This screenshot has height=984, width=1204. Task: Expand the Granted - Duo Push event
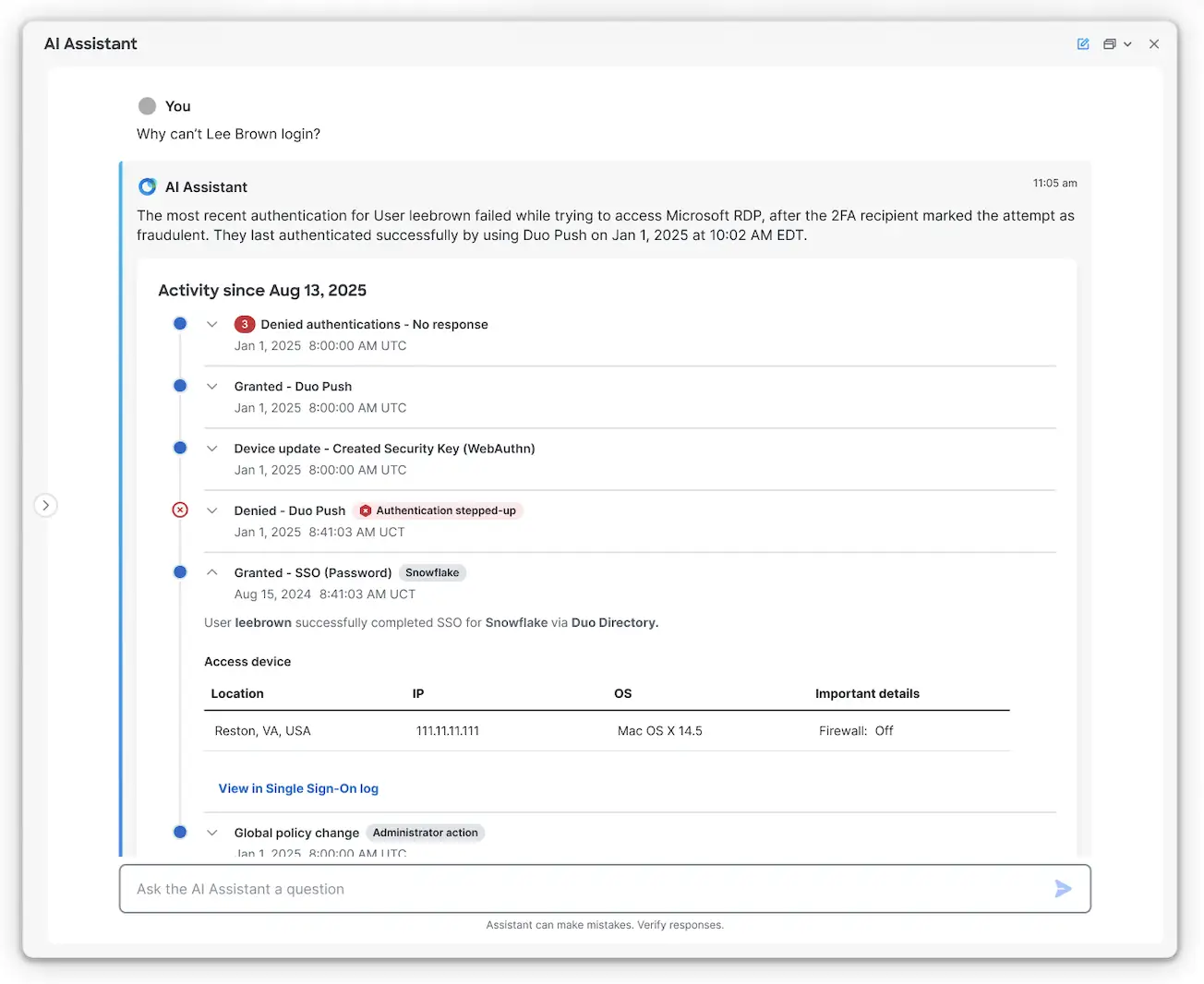[212, 386]
